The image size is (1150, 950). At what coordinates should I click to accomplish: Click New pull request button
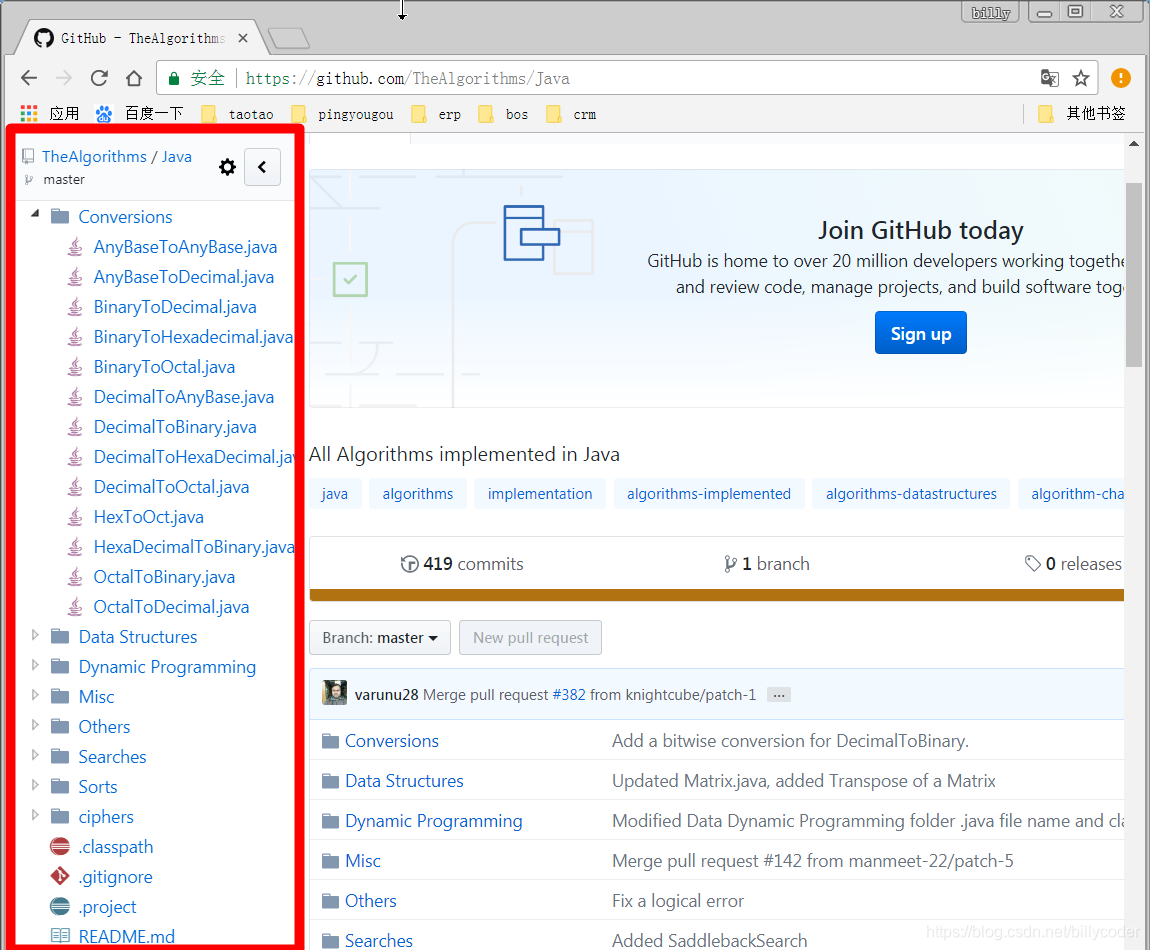pyautogui.click(x=530, y=637)
